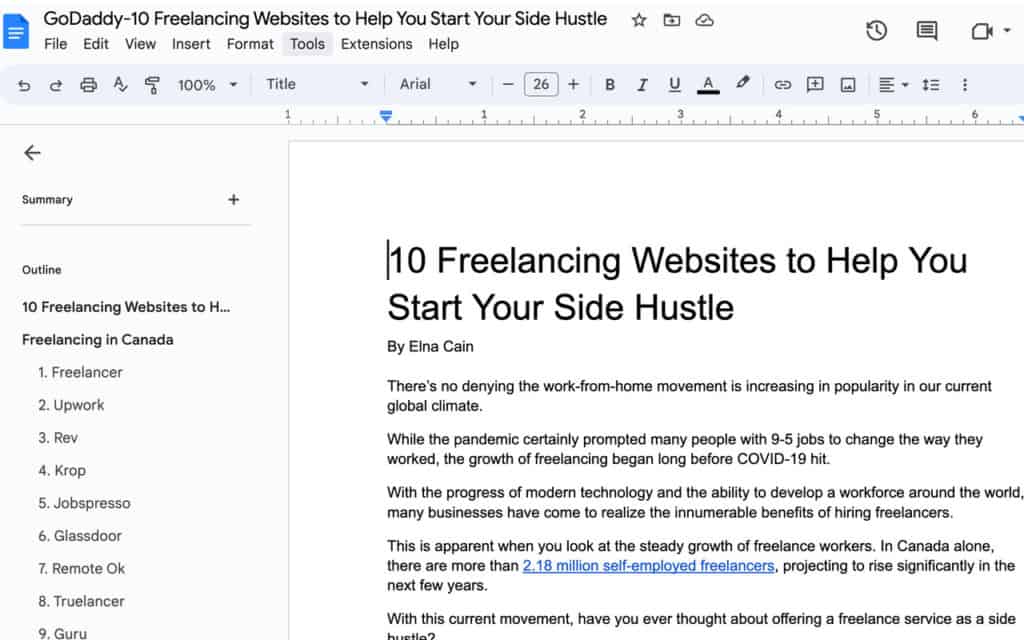Jump to Freelancing in Canada outline heading

(x=97, y=340)
